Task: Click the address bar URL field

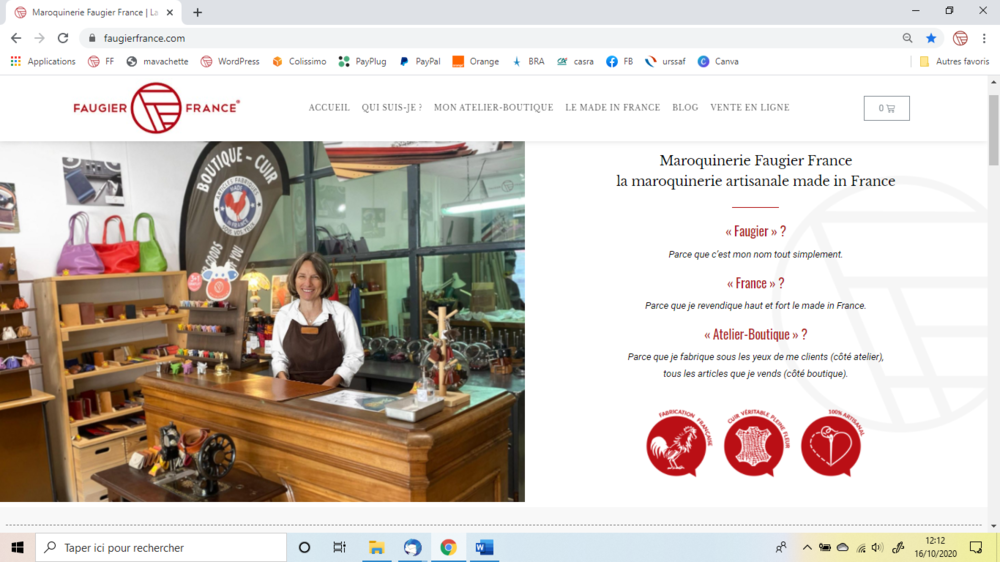Action: [497, 38]
